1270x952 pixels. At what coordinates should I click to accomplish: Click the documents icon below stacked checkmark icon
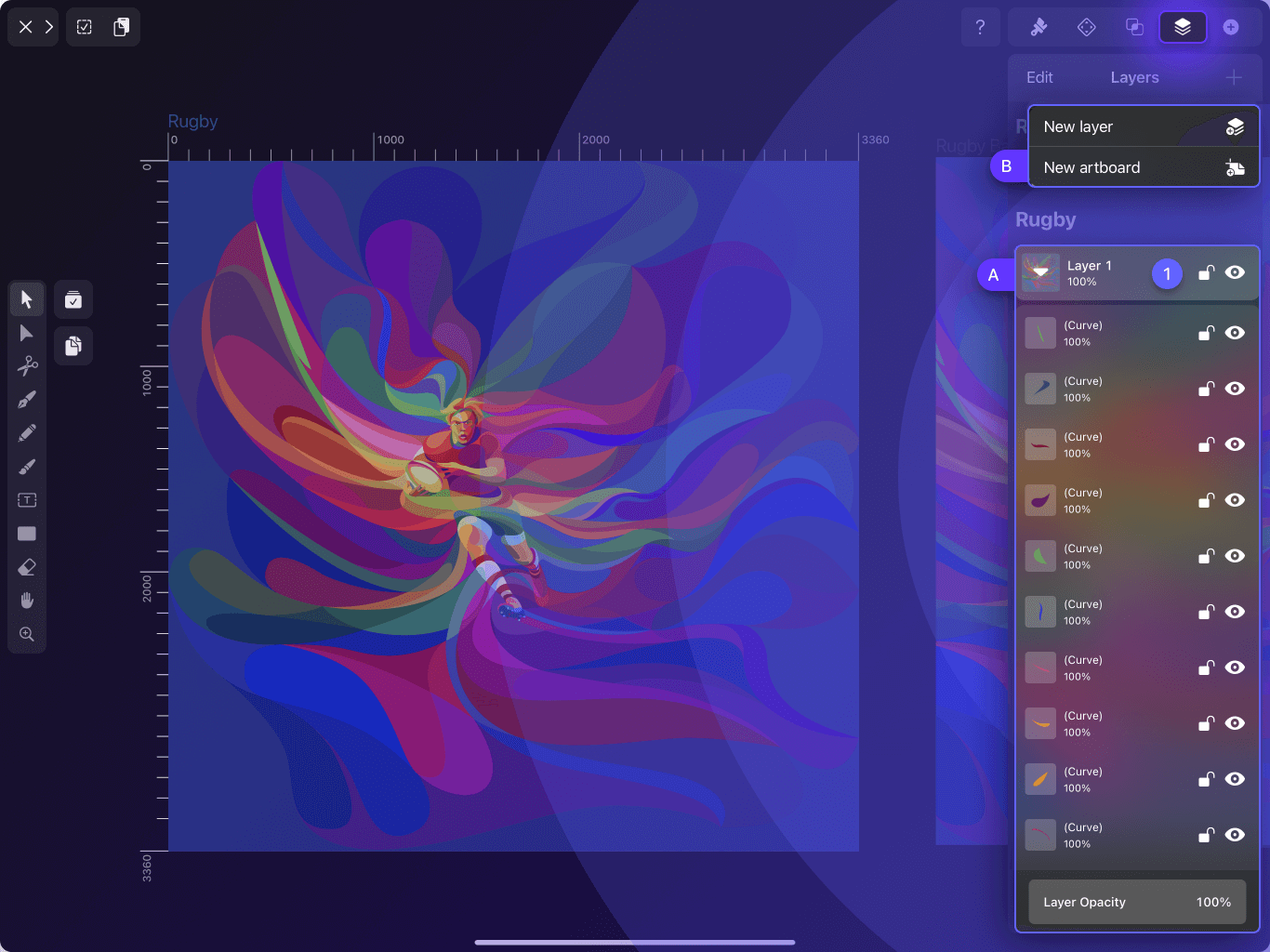click(73, 346)
